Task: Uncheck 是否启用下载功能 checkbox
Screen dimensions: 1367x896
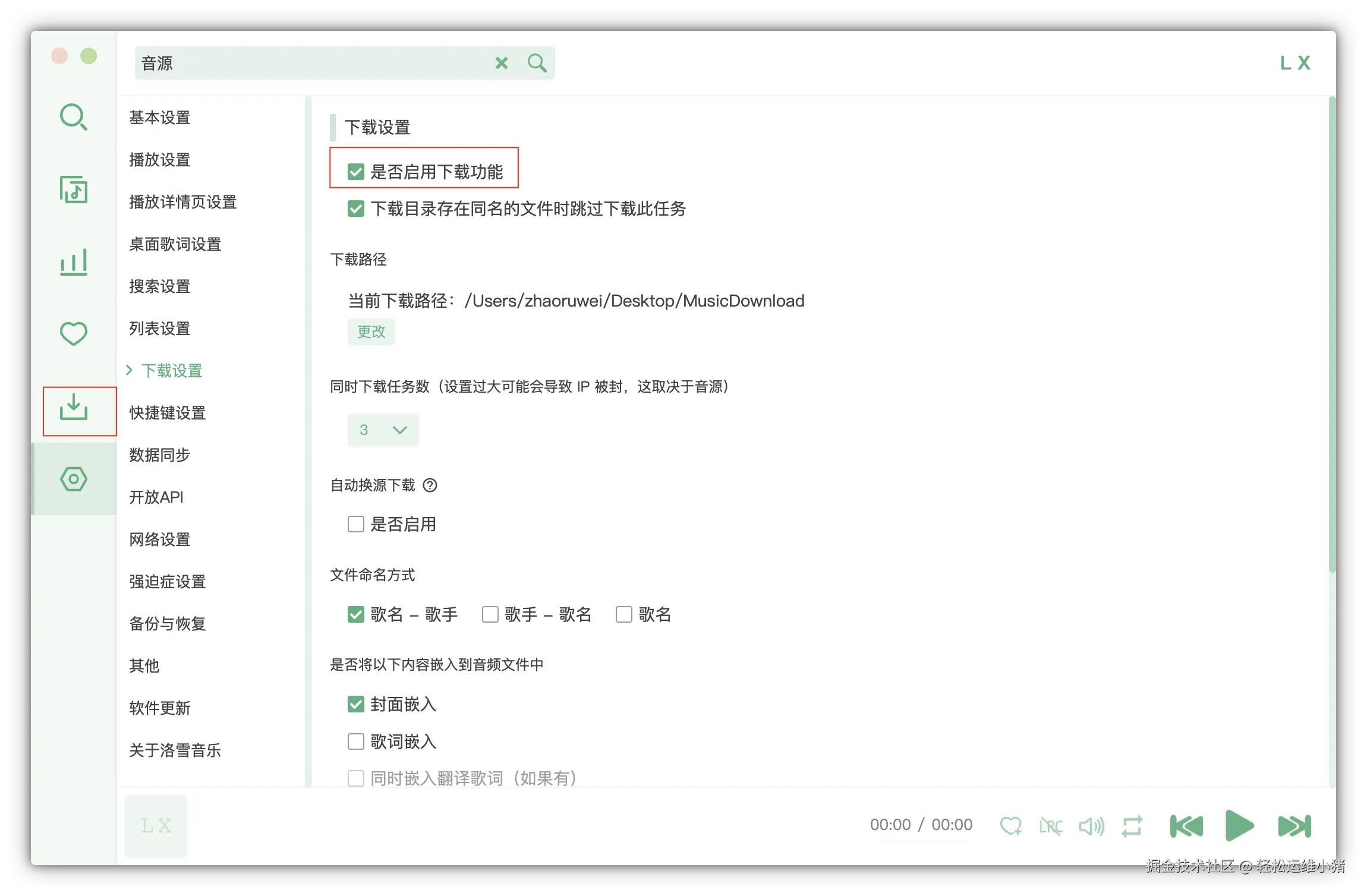Action: (x=356, y=172)
